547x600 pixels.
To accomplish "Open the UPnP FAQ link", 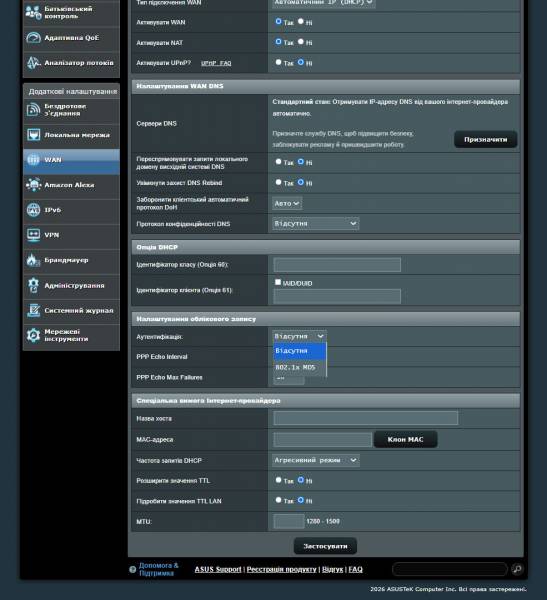I will tap(216, 63).
